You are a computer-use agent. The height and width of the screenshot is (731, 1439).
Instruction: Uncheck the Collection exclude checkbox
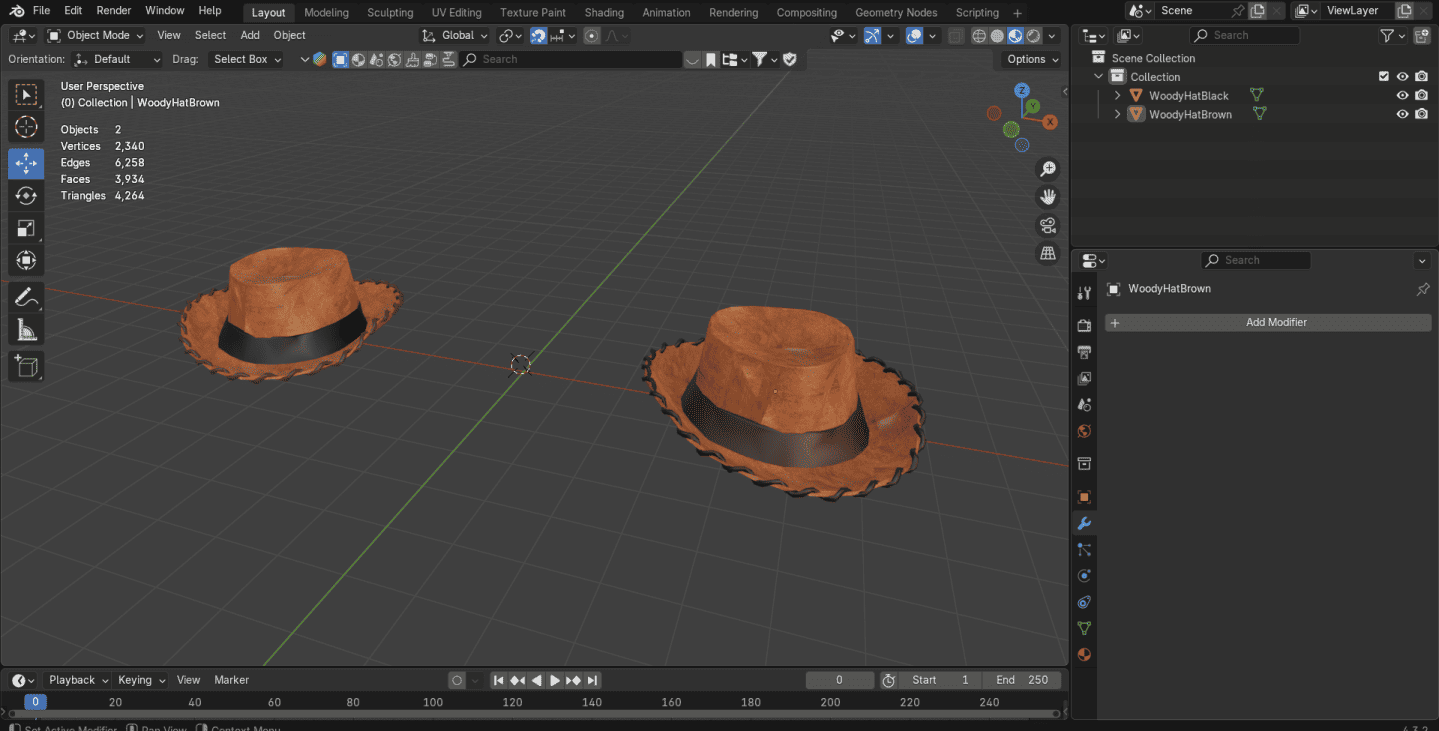1383,77
